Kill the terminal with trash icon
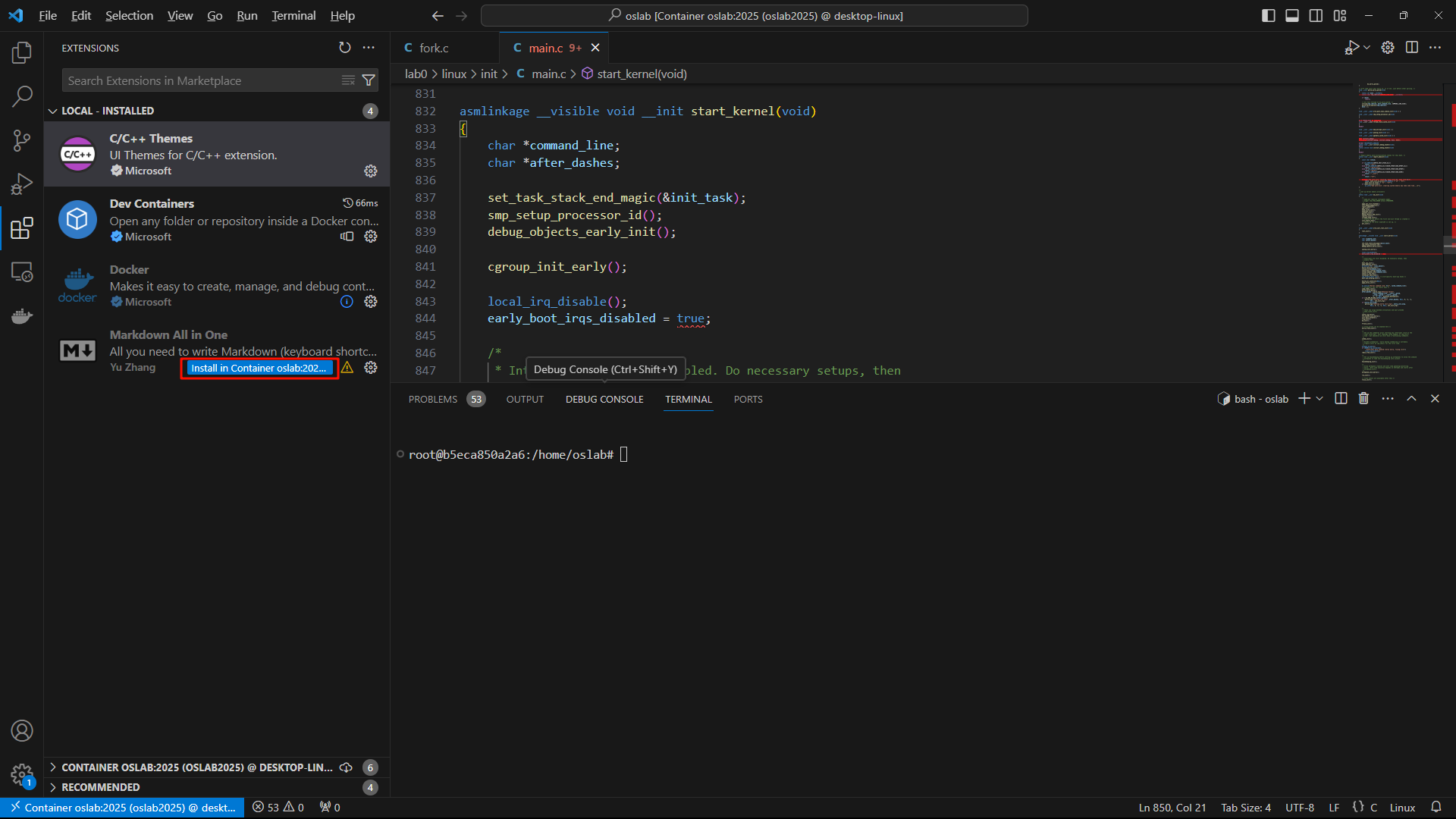The width and height of the screenshot is (1456, 819). pyautogui.click(x=1363, y=399)
